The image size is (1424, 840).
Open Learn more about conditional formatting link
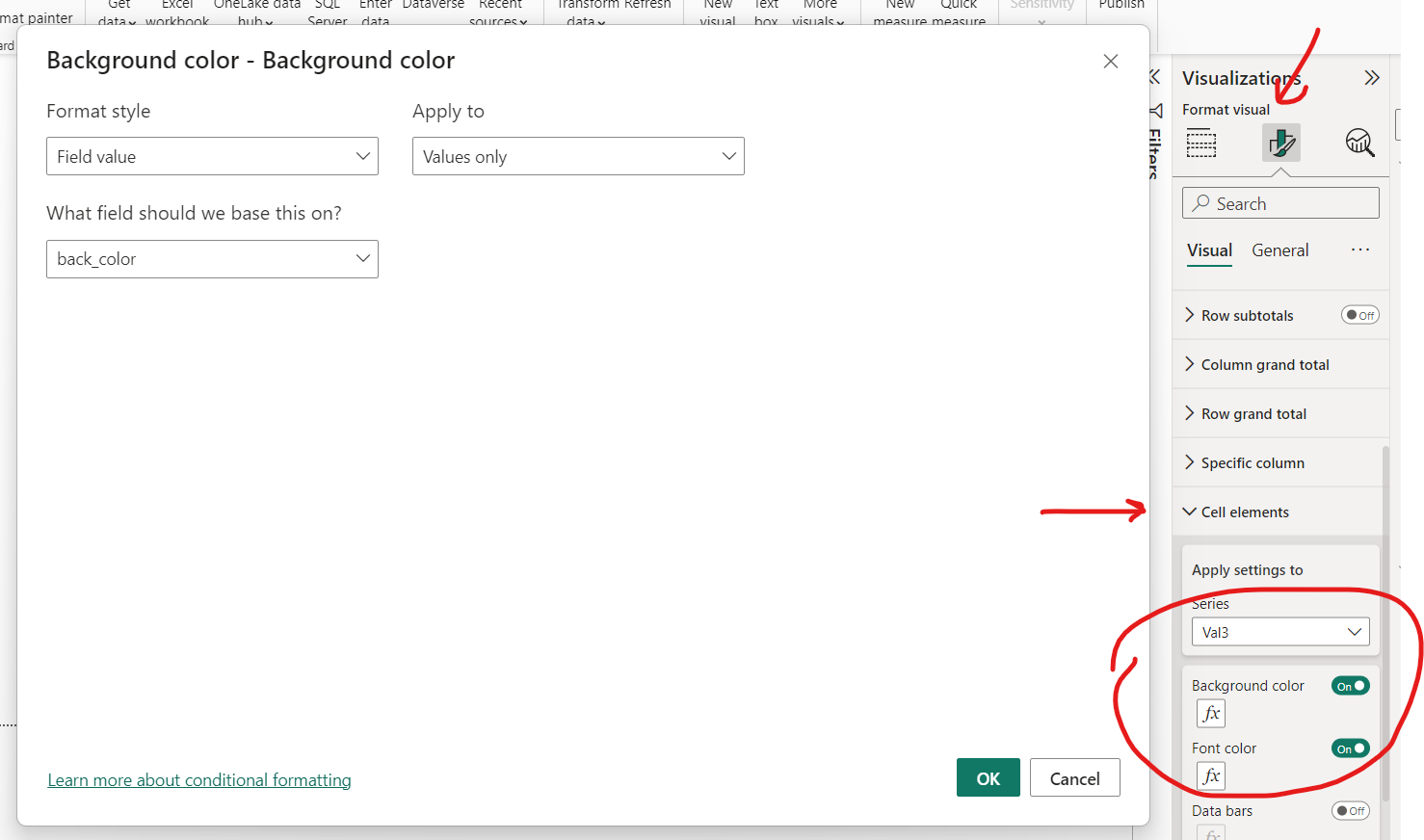point(199,780)
